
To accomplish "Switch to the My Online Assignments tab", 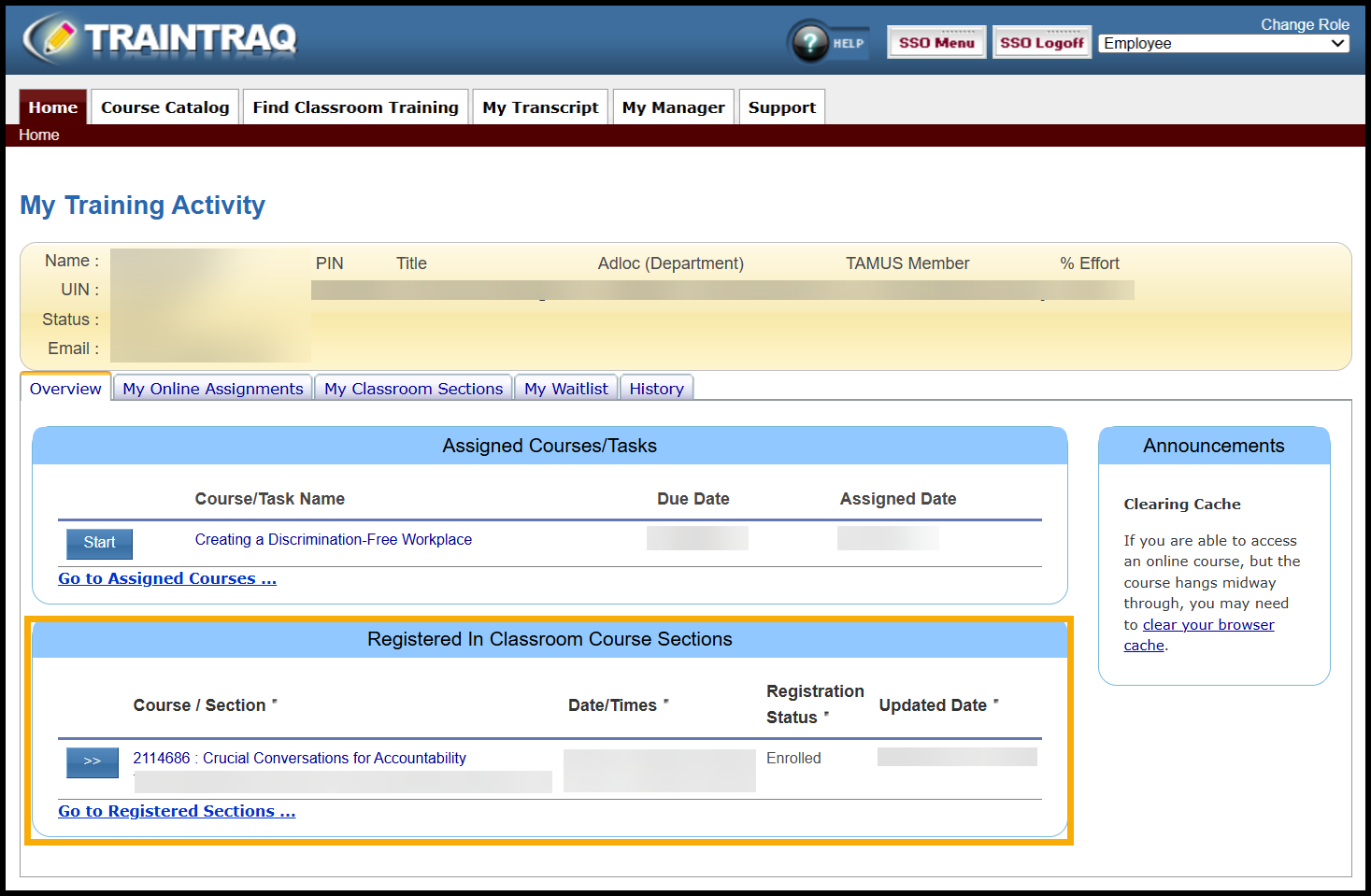I will [212, 388].
